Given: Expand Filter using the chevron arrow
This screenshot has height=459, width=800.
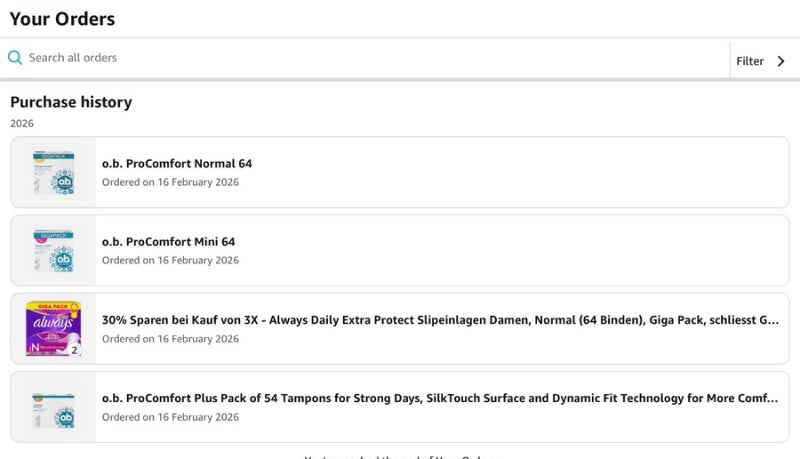Looking at the screenshot, I should click(x=781, y=61).
